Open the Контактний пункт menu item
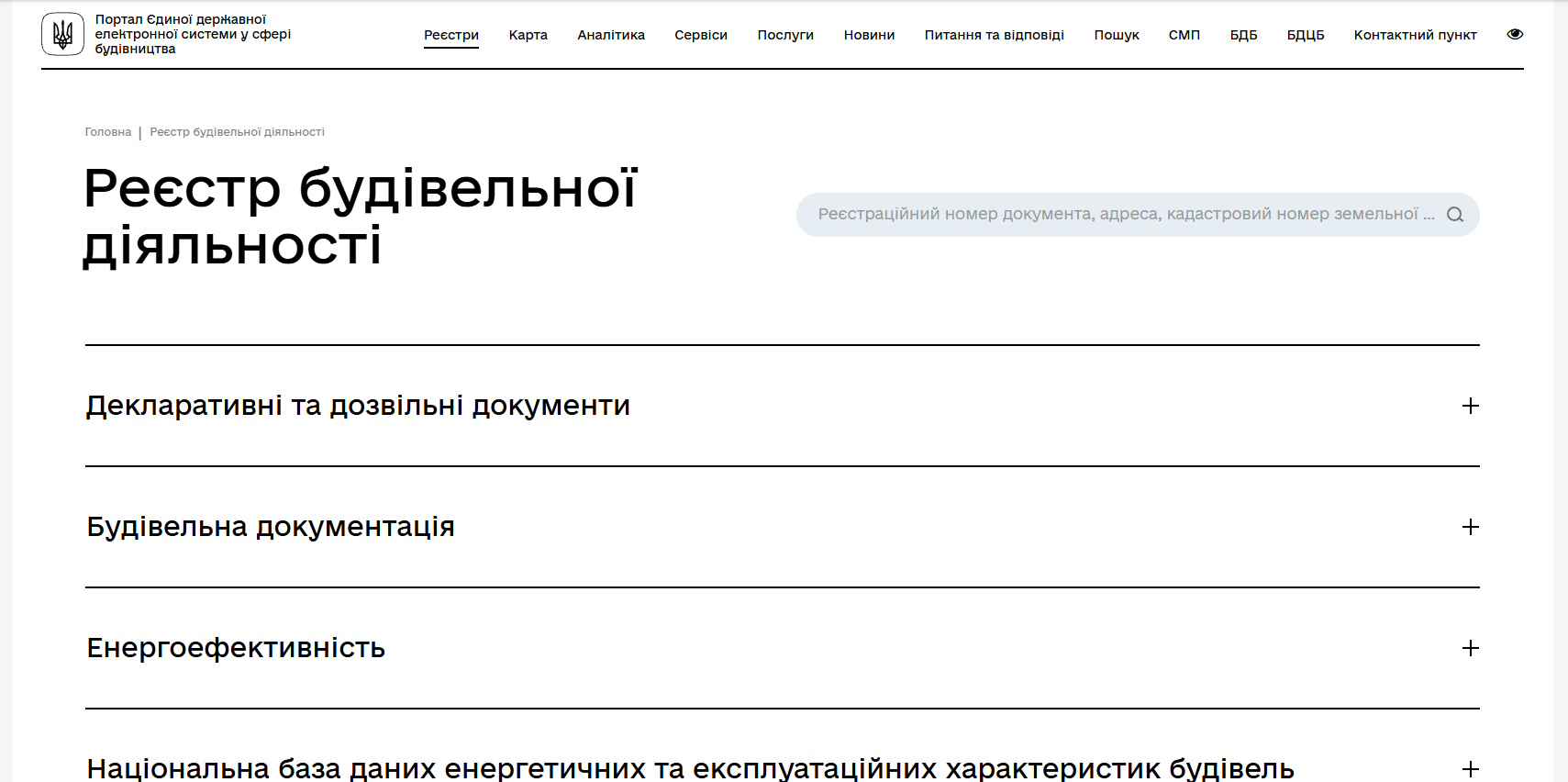 [1416, 35]
